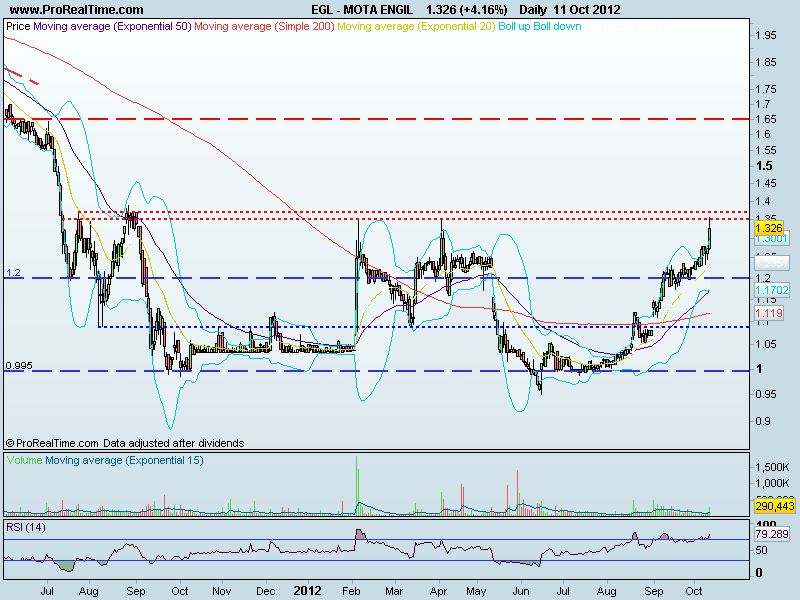
Task: Select Moving average (Exponential 50) legend
Action: pyautogui.click(x=112, y=27)
